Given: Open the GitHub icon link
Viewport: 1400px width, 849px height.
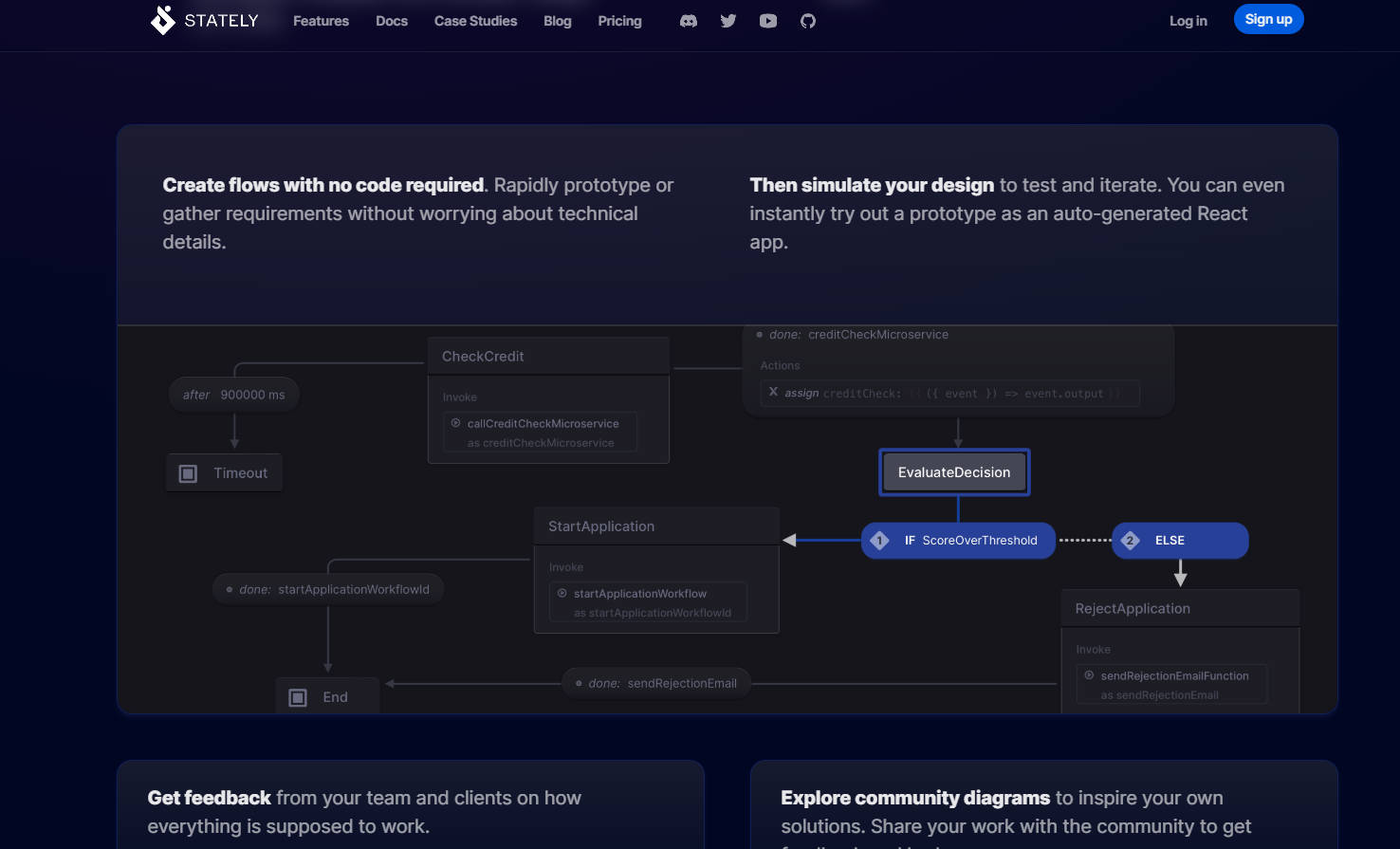Looking at the screenshot, I should (x=808, y=21).
